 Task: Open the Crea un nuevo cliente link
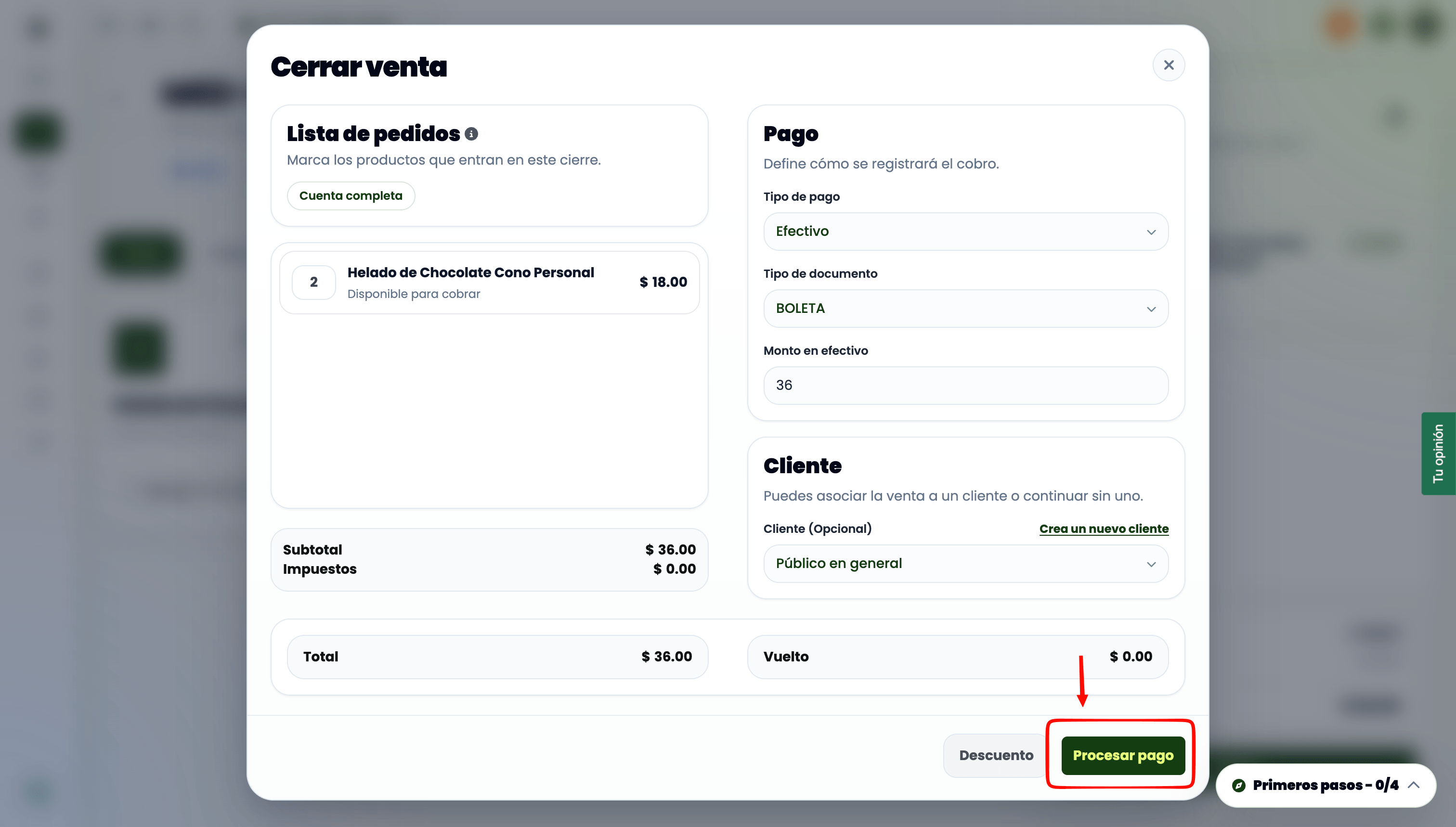(x=1104, y=529)
